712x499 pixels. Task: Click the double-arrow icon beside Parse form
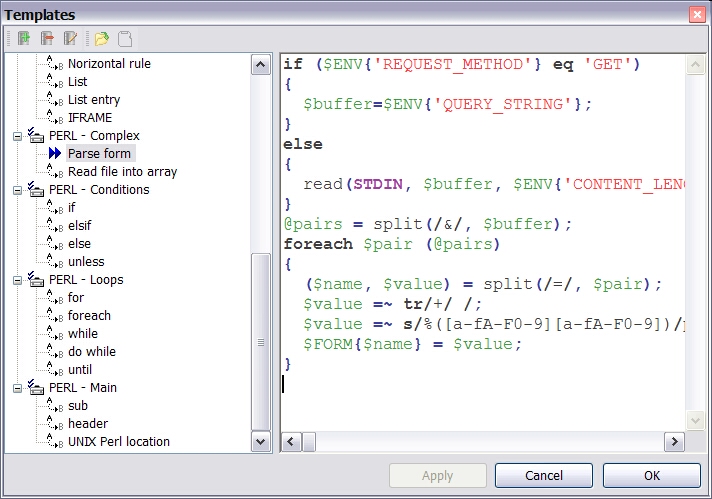[x=55, y=153]
